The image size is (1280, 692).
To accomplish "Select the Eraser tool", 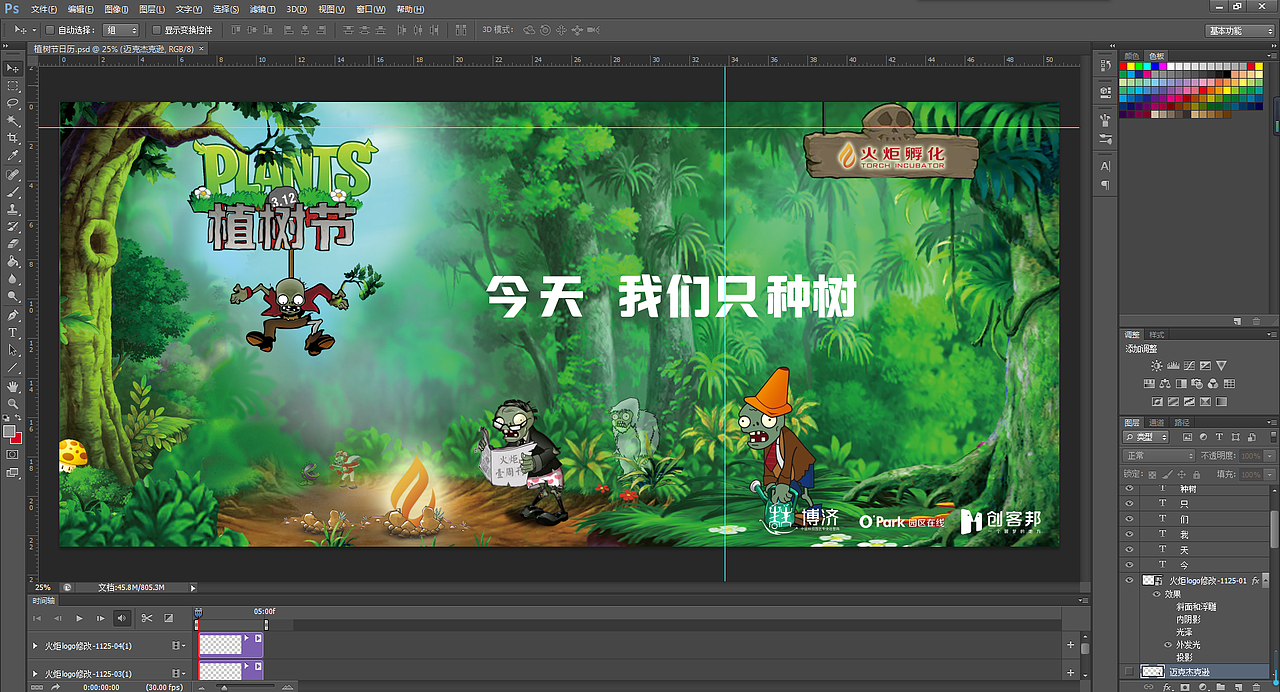I will click(x=13, y=244).
